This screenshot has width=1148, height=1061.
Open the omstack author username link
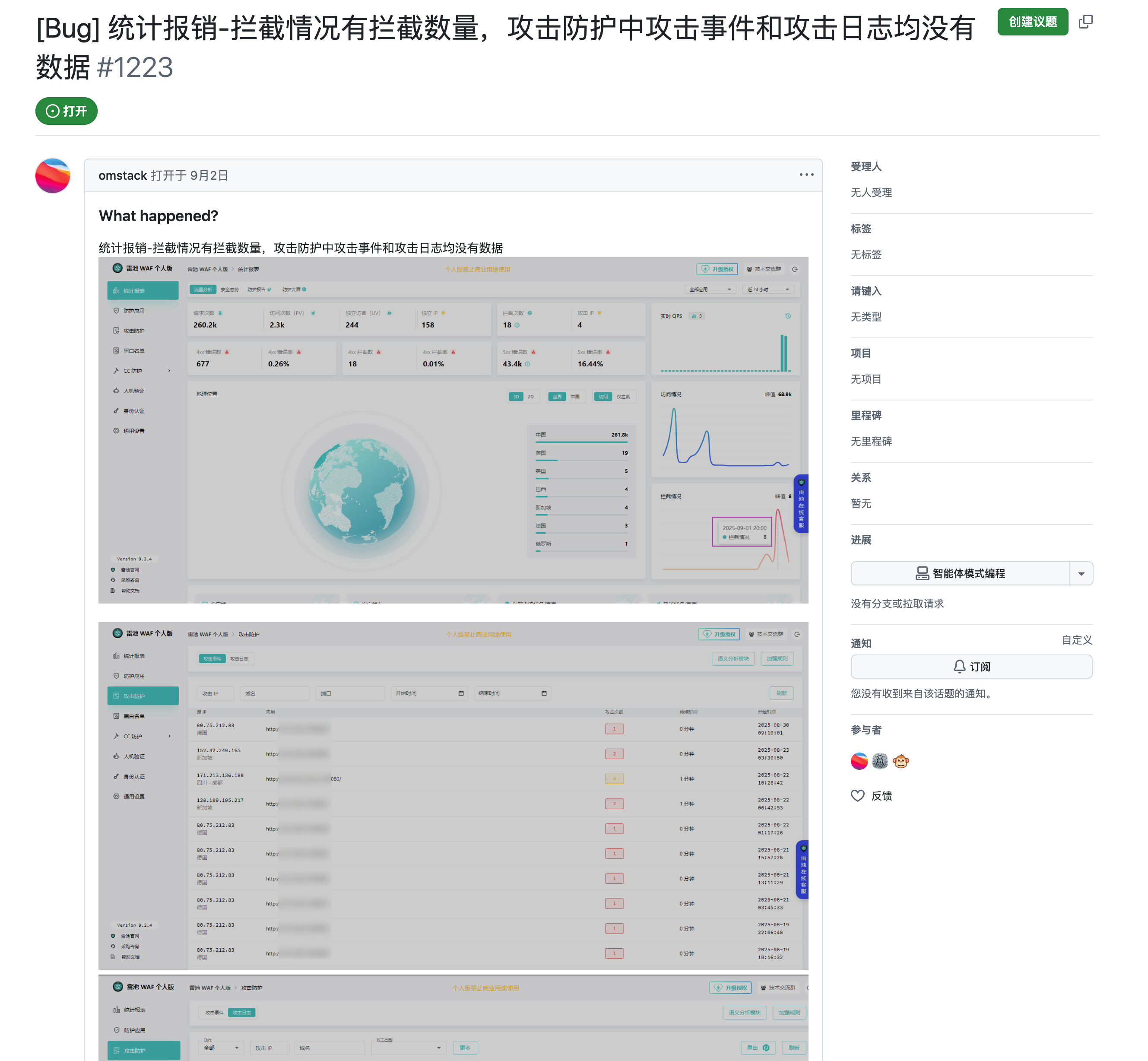point(122,176)
